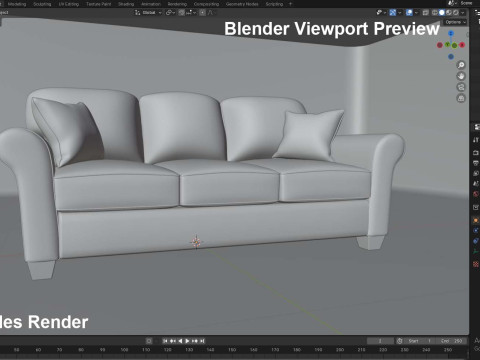This screenshot has width=480, height=360.
Task: Add a new workspace with plus button
Action: (x=290, y=4)
